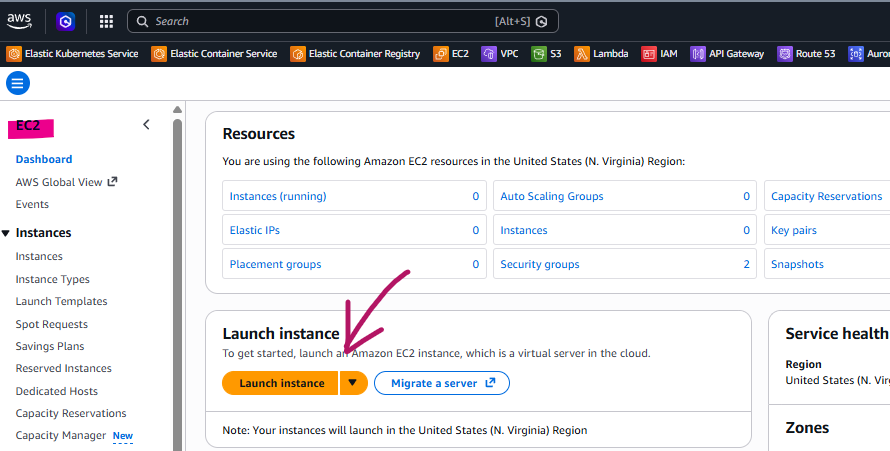Viewport: 890px width, 451px height.
Task: Open Capacity Reservations in sidebar
Action: 71,413
